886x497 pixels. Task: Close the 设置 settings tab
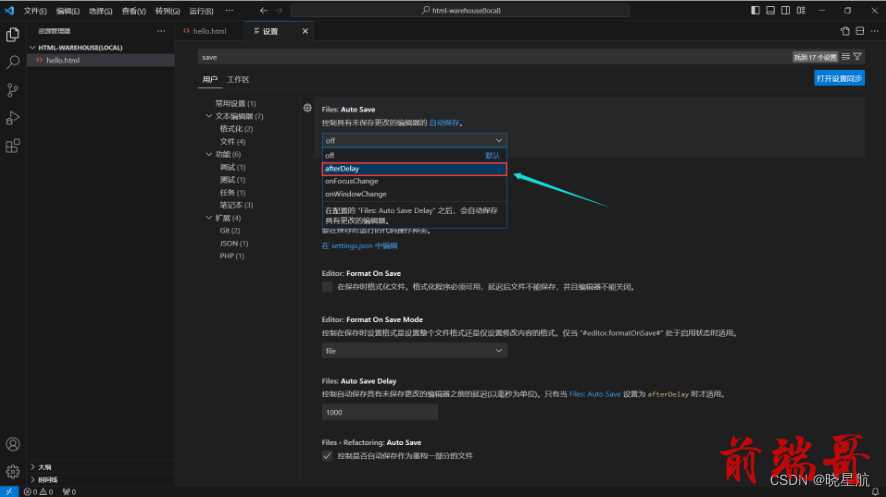tap(305, 31)
